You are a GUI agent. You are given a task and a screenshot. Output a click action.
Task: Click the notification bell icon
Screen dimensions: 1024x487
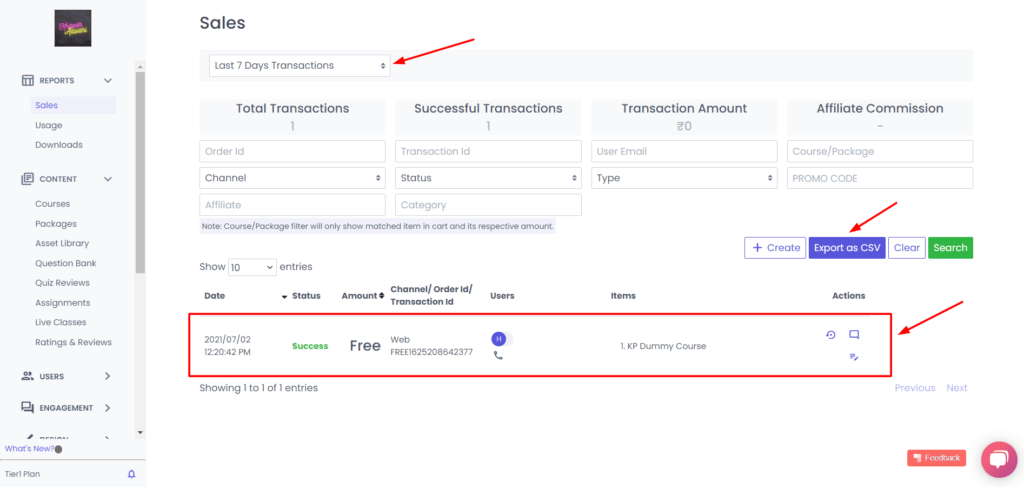(x=131, y=474)
